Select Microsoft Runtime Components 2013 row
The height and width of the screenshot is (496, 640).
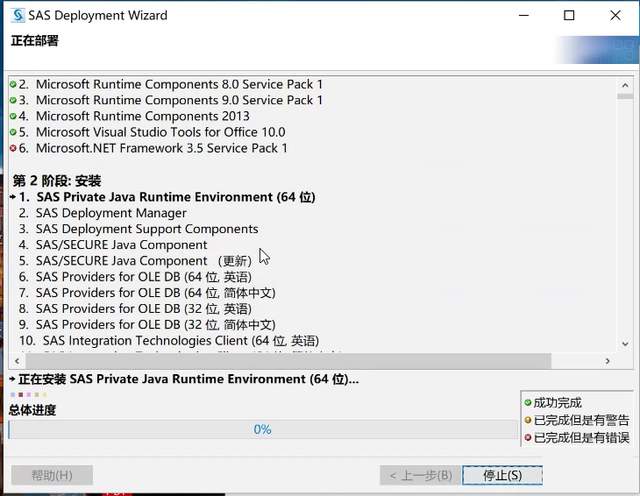click(x=143, y=116)
